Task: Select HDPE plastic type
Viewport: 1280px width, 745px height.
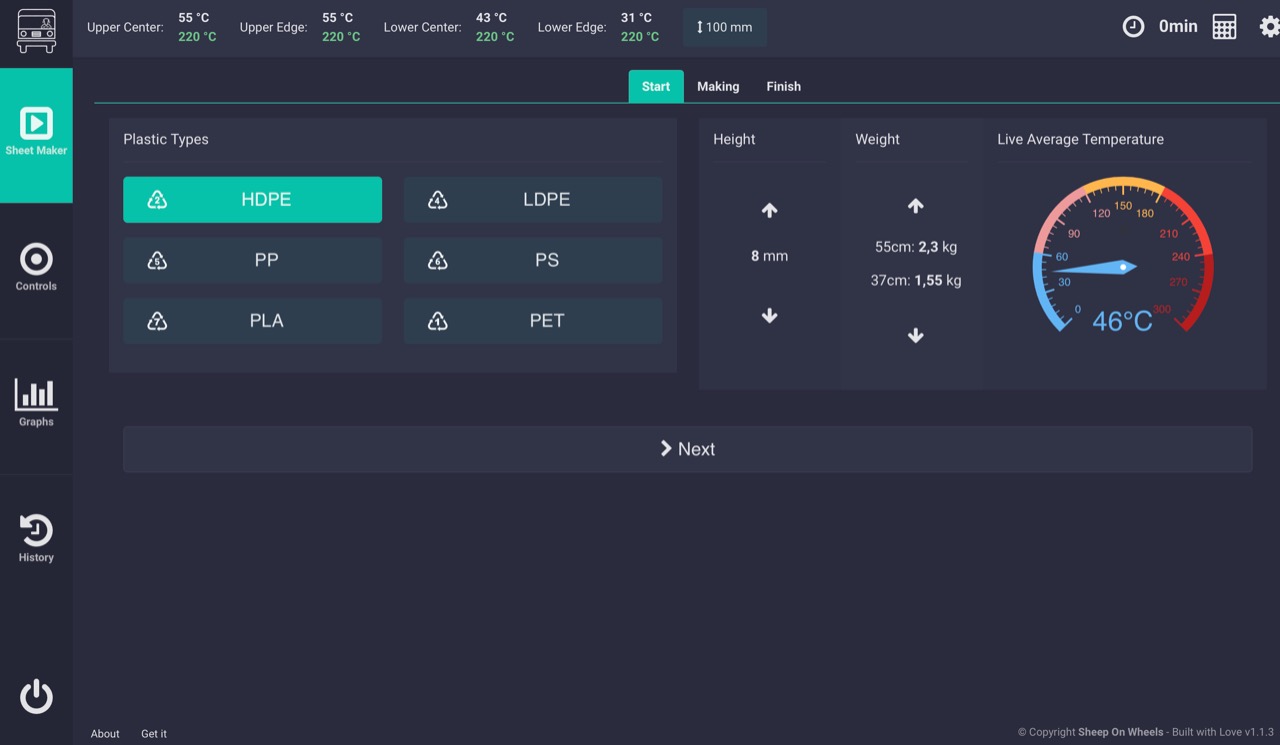Action: tap(252, 200)
